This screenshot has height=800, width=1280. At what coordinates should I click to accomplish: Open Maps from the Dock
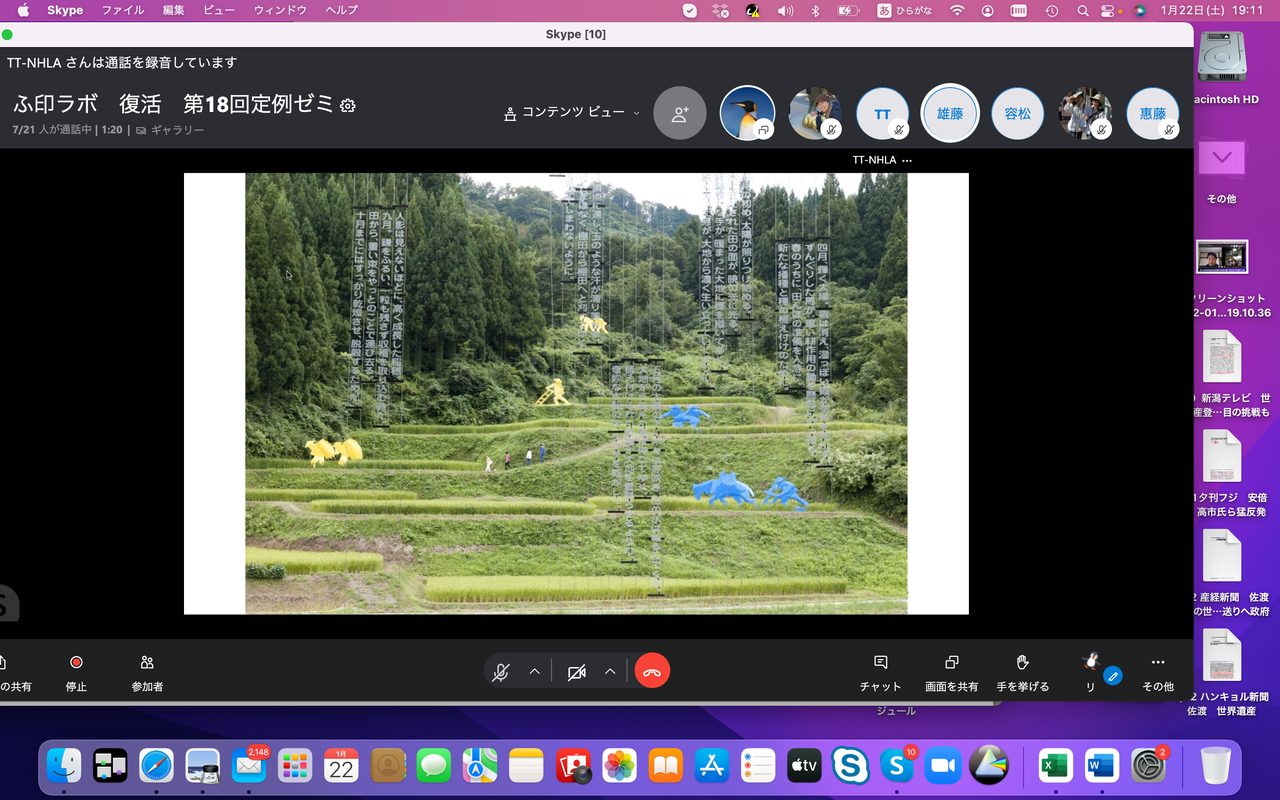click(480, 766)
